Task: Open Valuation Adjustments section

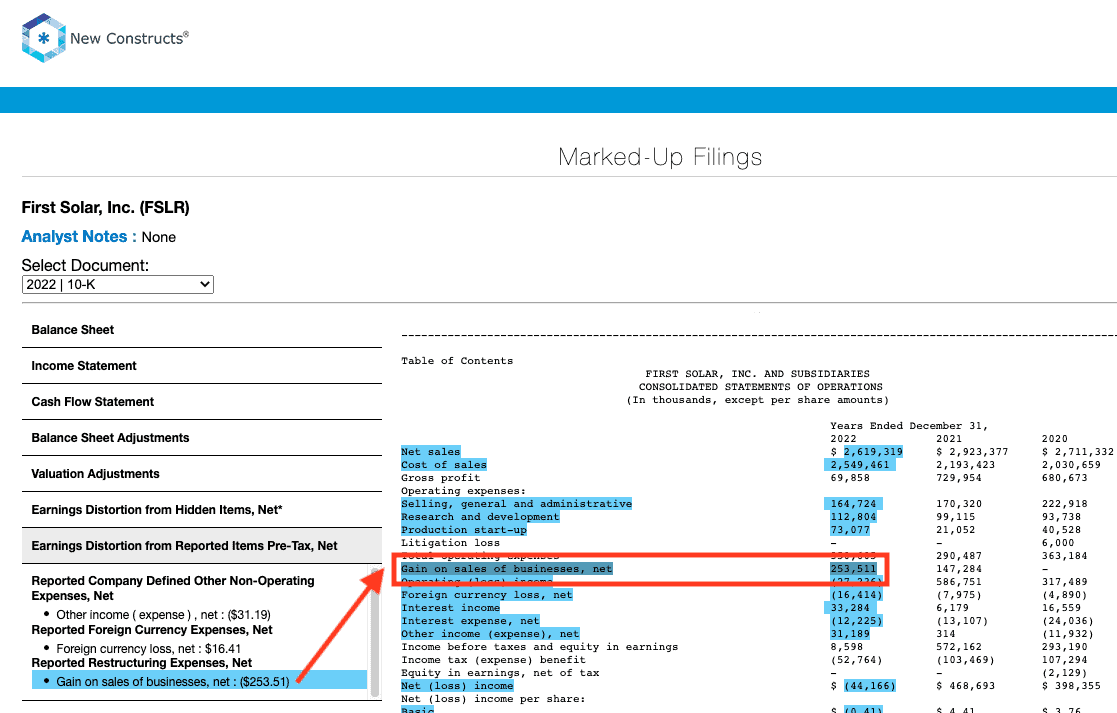Action: 202,474
